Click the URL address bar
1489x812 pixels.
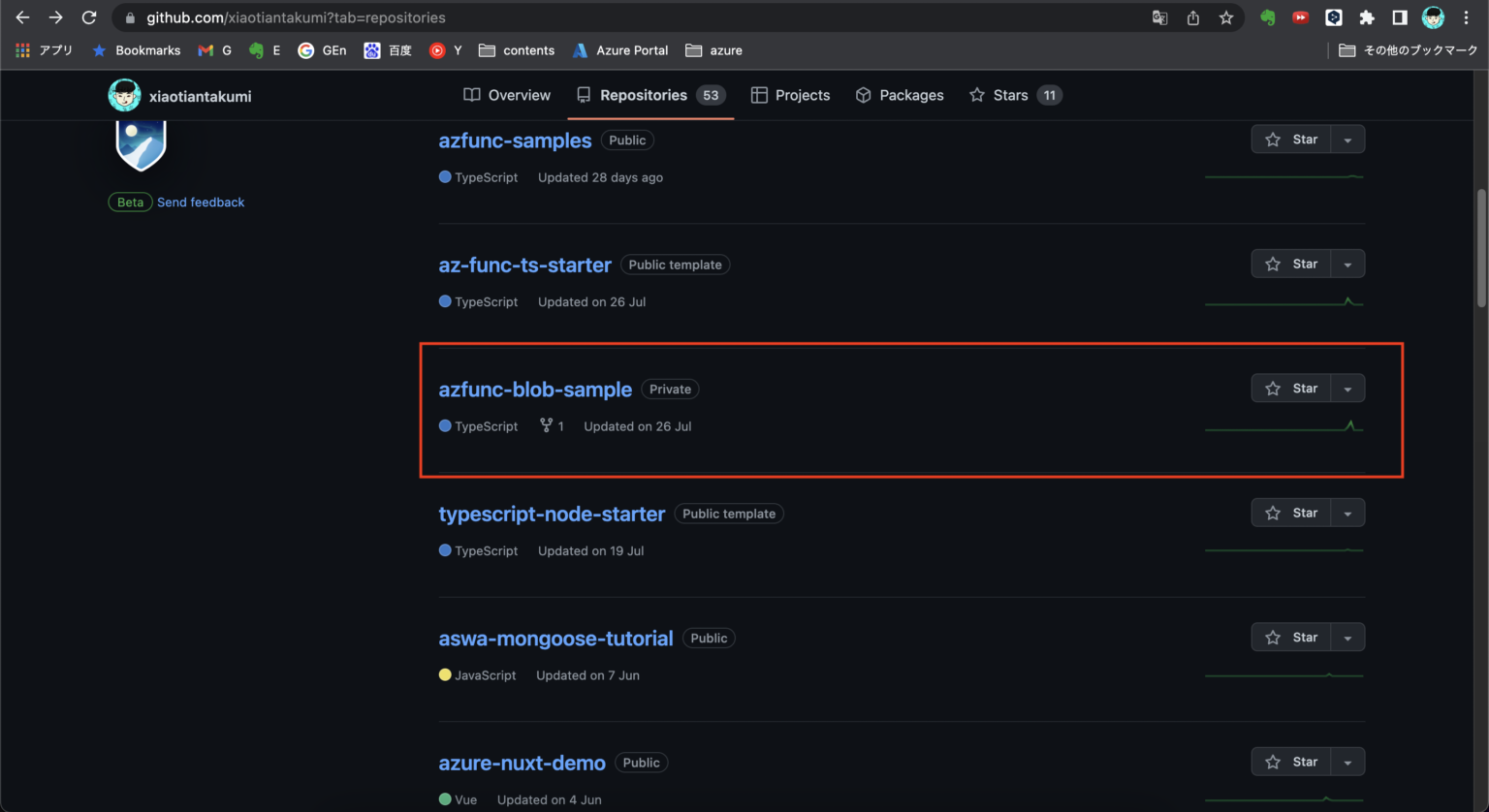point(630,17)
